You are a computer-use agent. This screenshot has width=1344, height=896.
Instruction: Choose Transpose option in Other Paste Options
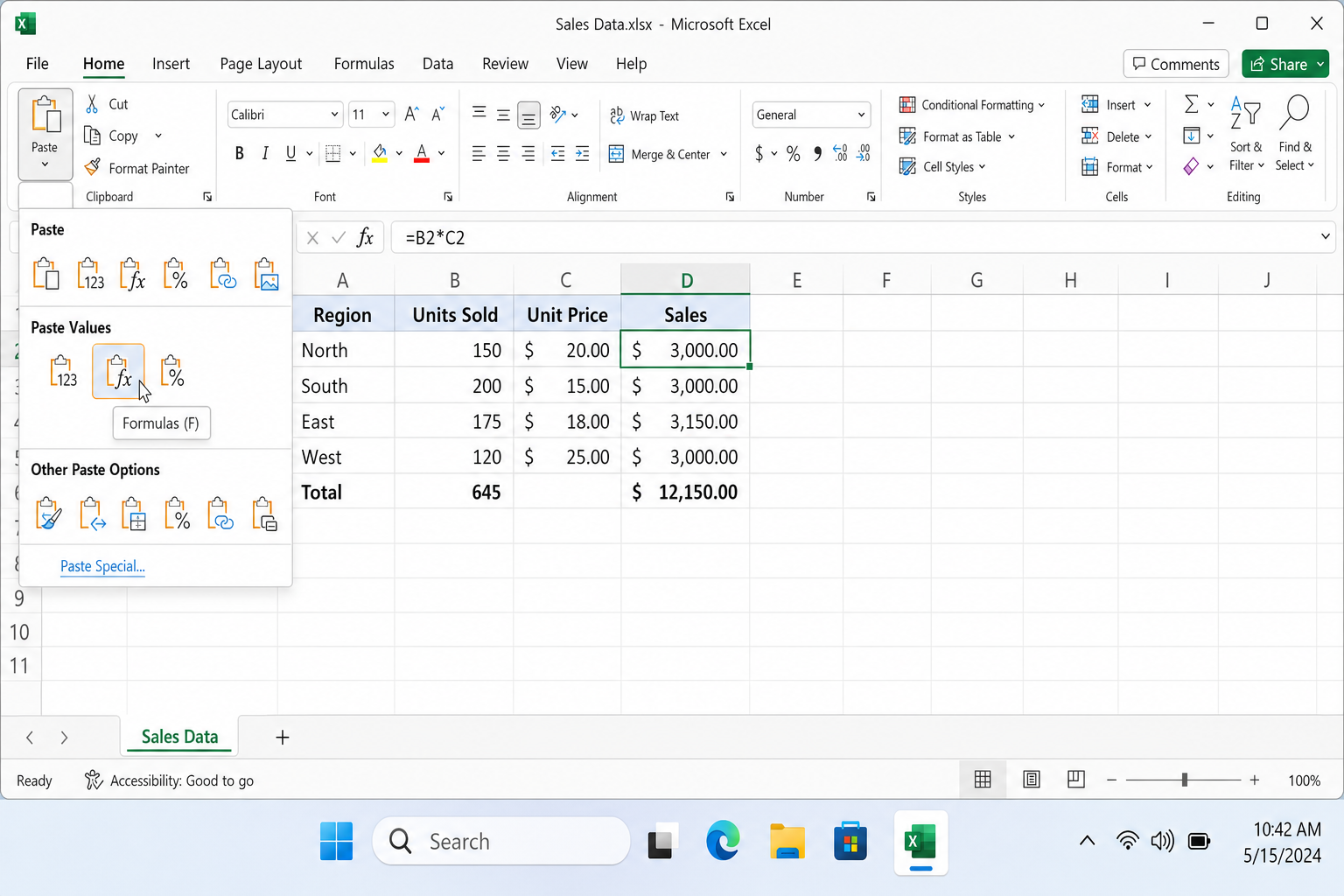click(91, 514)
